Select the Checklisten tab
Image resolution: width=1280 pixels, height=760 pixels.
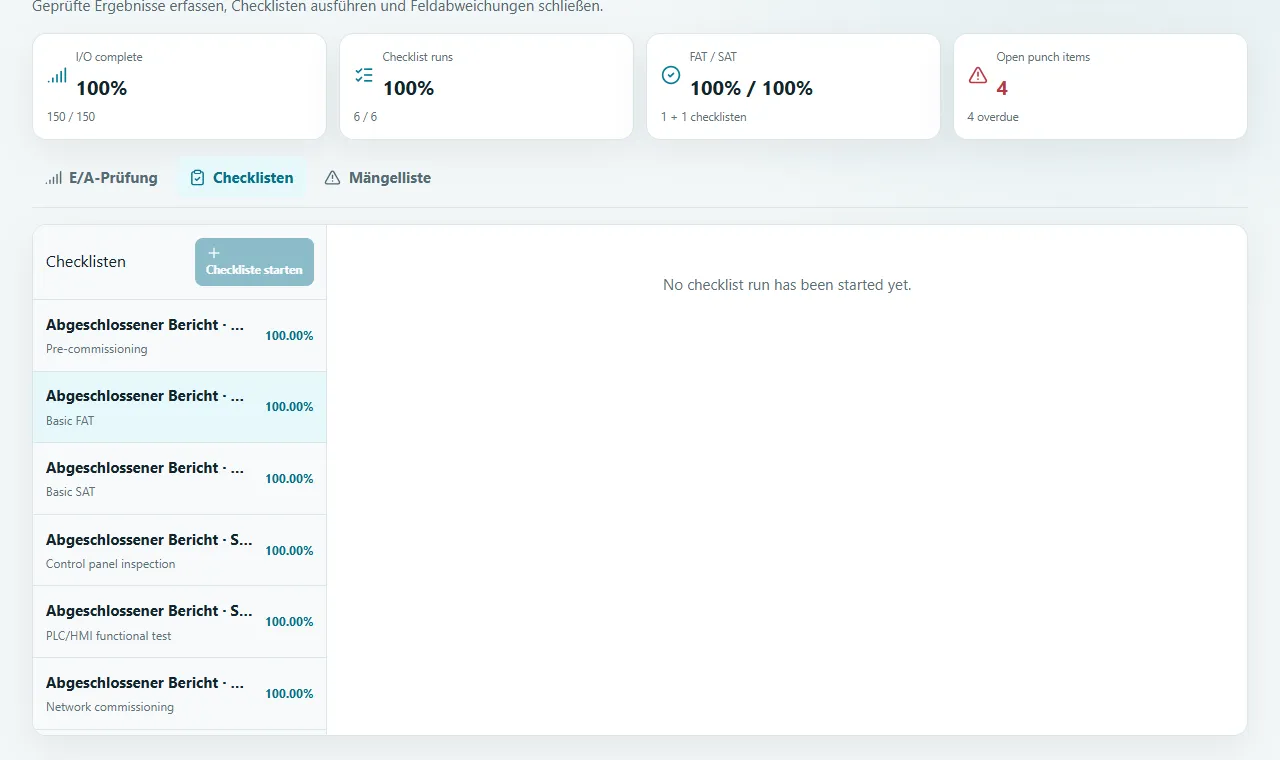[242, 178]
